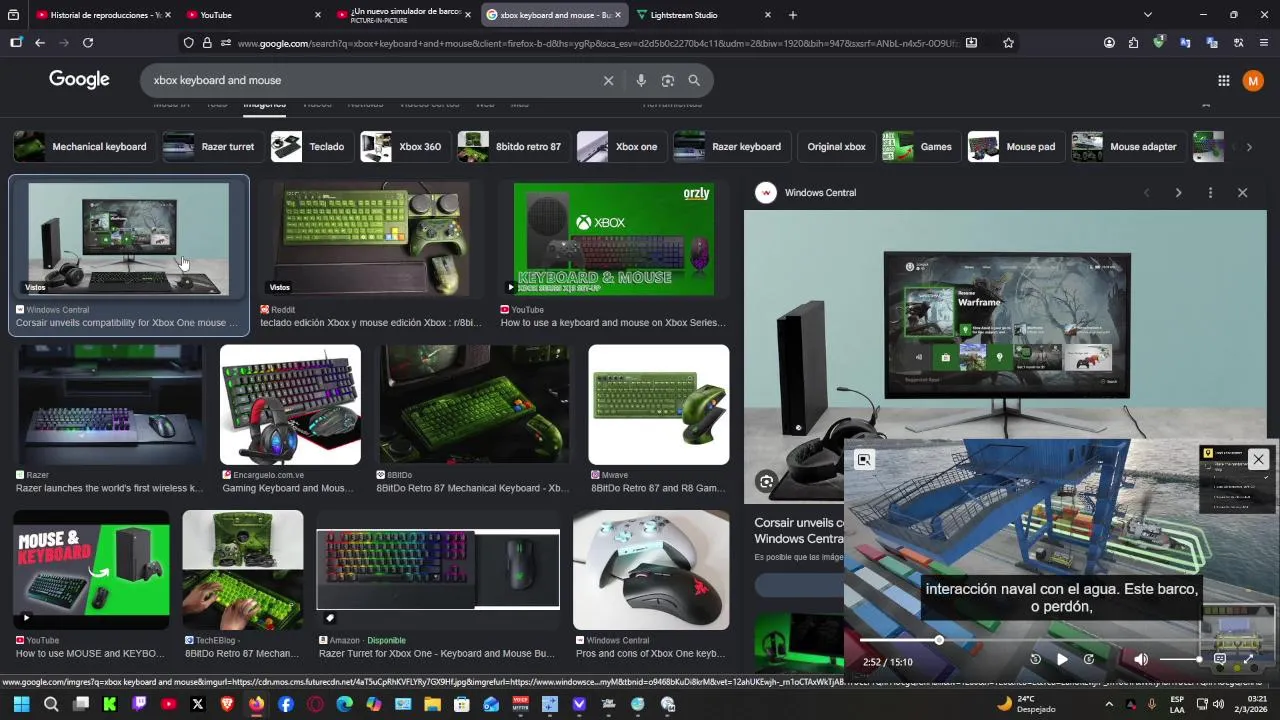The image size is (1280, 720).
Task: Open the weather widget 24°C Despejado
Action: (1026, 704)
